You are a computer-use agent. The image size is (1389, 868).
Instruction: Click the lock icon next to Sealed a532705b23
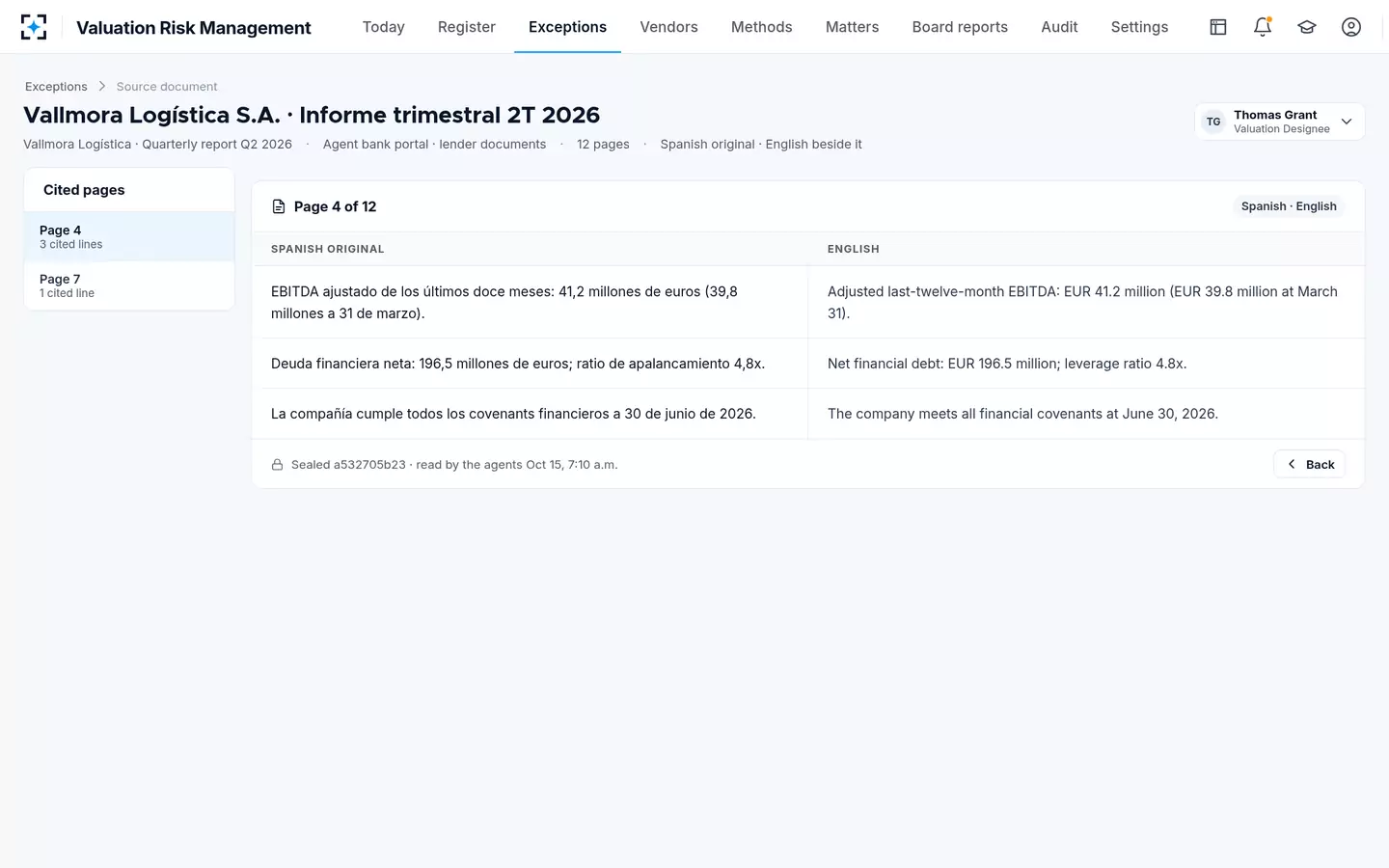pos(278,465)
